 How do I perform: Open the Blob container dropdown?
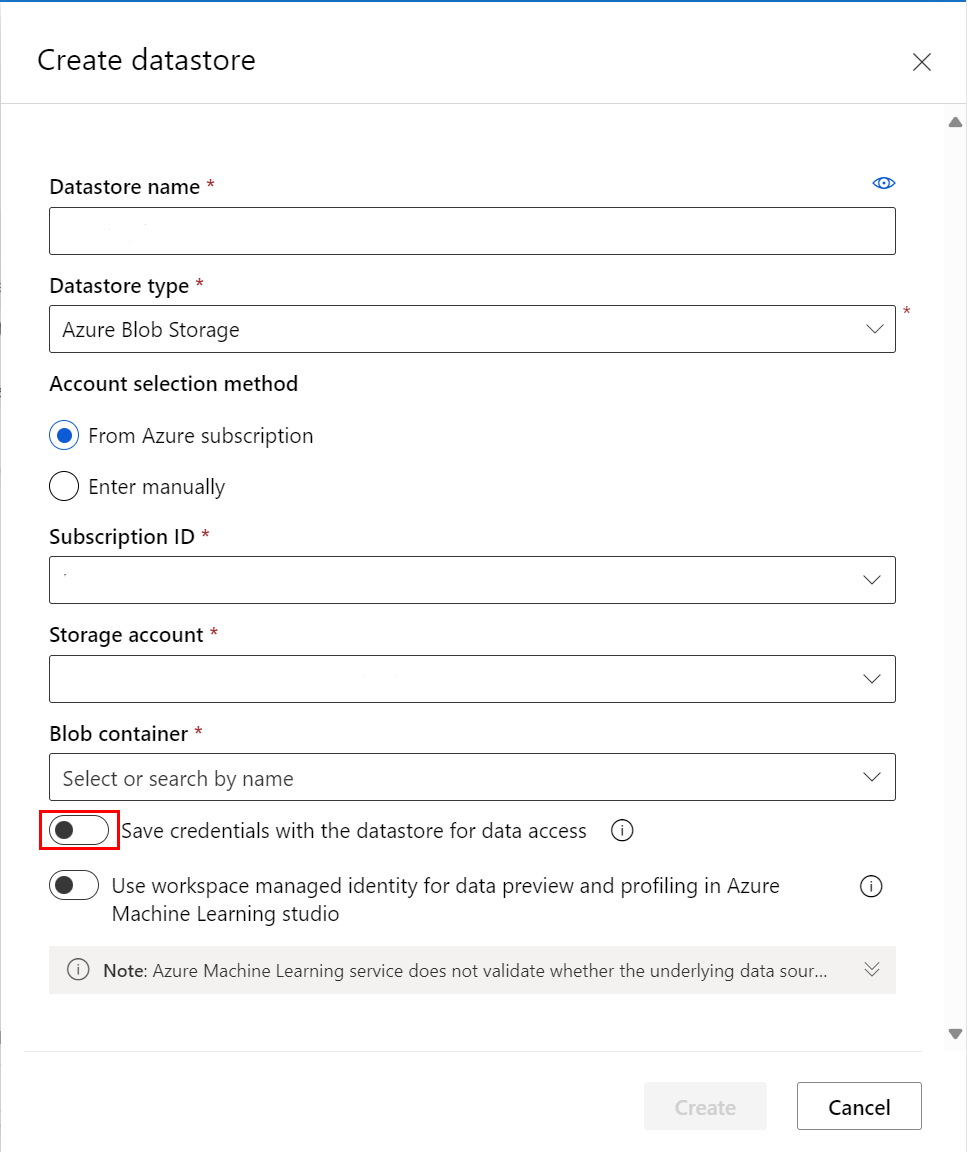coord(472,778)
